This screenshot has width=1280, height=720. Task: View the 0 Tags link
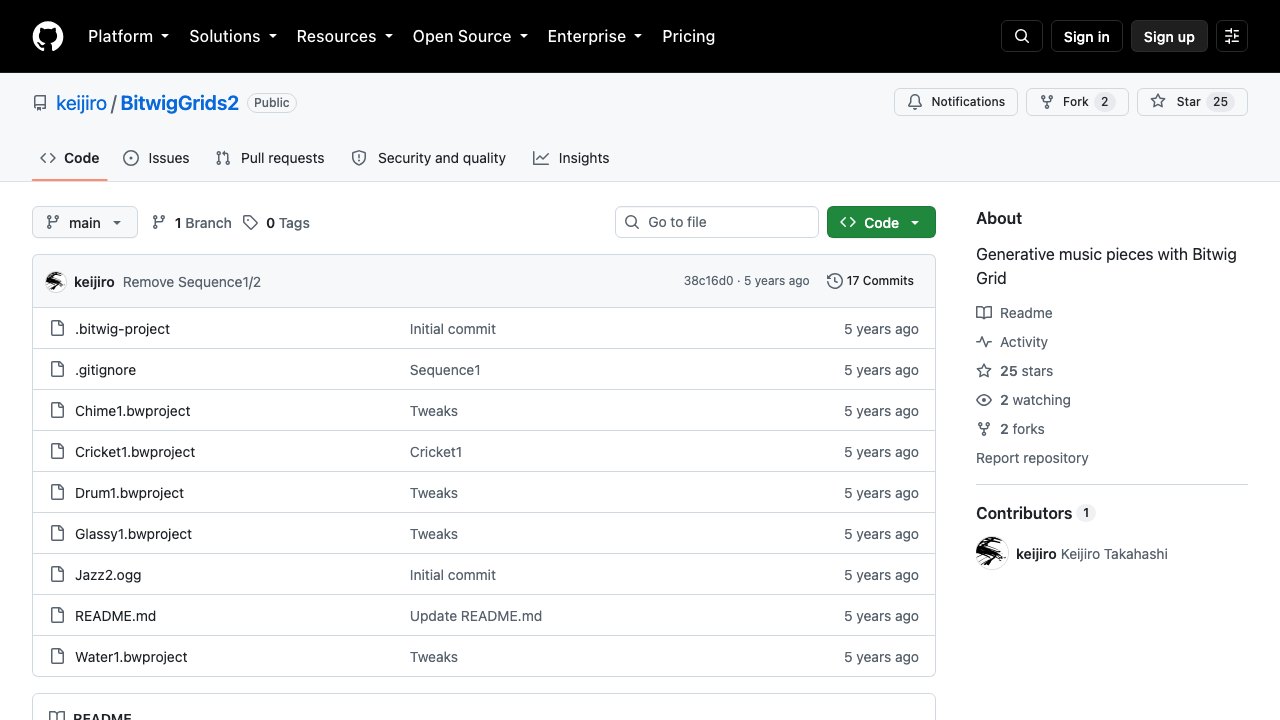pos(276,222)
